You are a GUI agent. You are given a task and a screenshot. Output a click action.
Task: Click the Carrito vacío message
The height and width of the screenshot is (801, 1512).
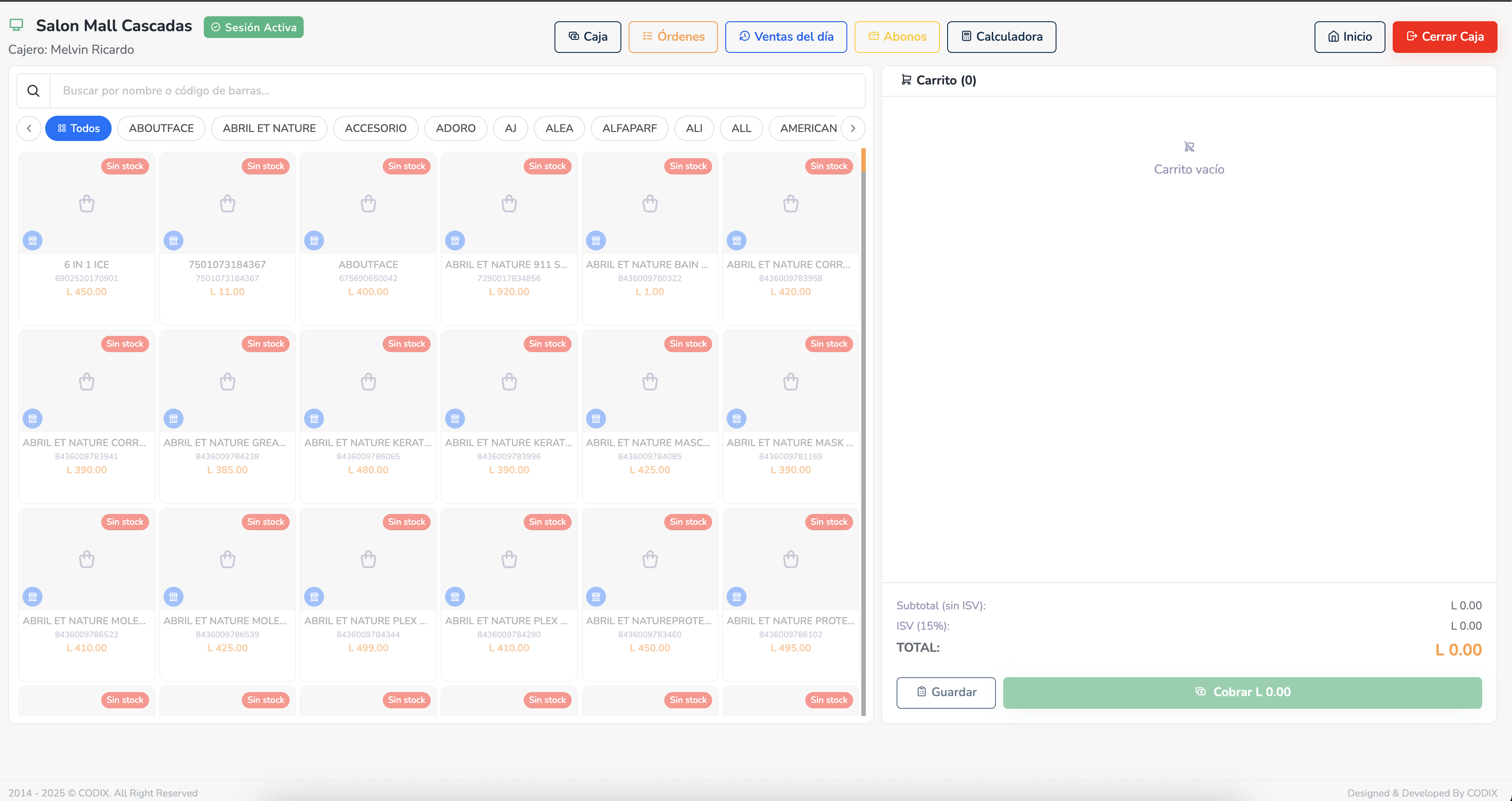coord(1190,170)
